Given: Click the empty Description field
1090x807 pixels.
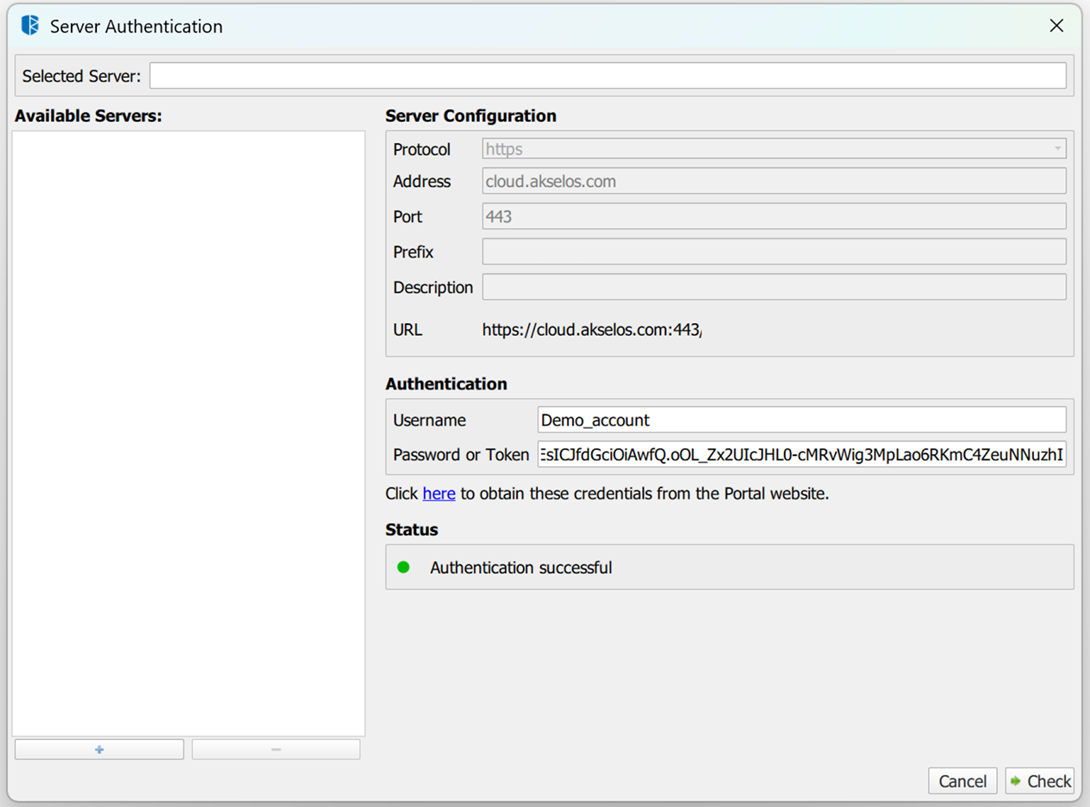Looking at the screenshot, I should click(x=774, y=287).
